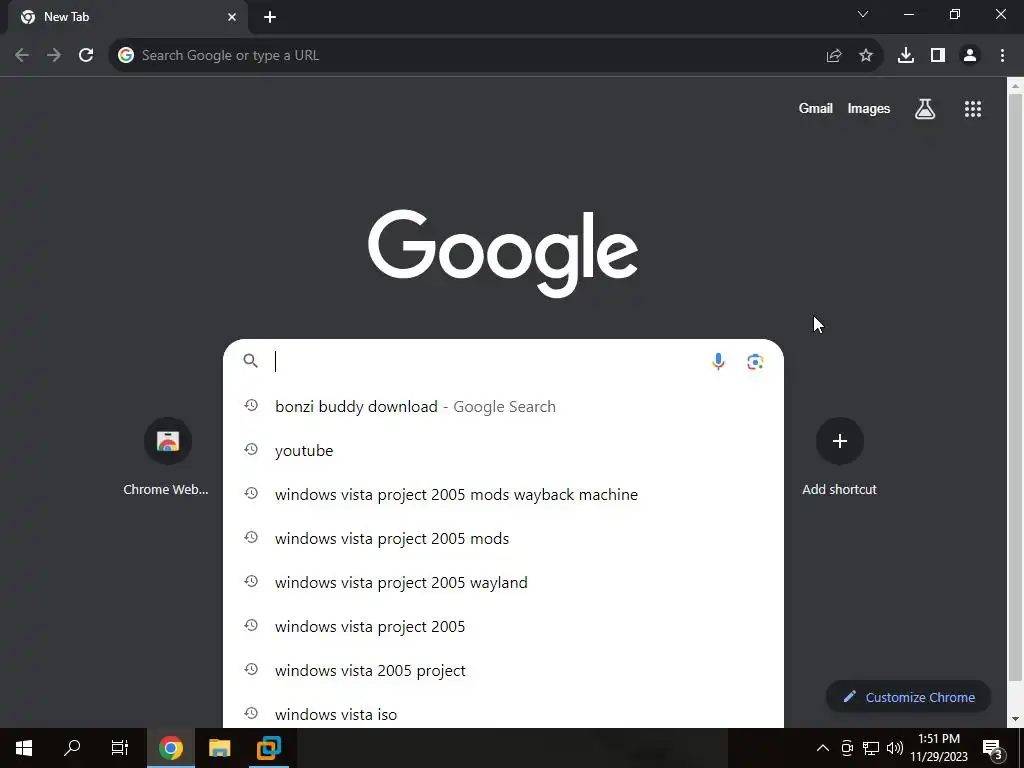Viewport: 1024px width, 768px height.
Task: Show hidden tray icons chevron
Action: pyautogui.click(x=823, y=748)
